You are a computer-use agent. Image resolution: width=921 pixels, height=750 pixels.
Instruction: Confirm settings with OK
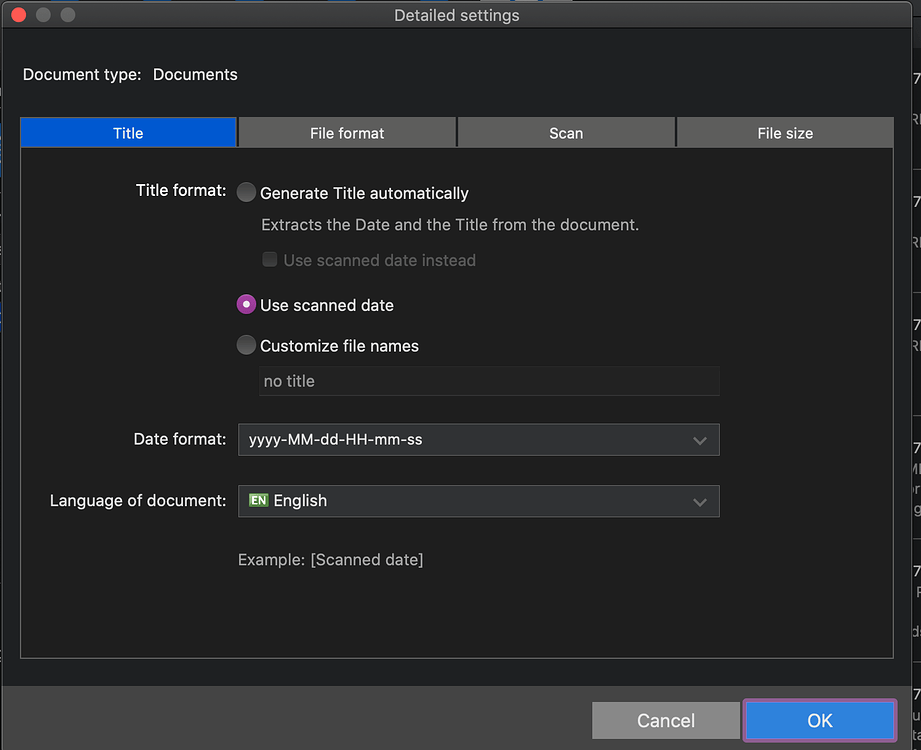pyautogui.click(x=819, y=720)
